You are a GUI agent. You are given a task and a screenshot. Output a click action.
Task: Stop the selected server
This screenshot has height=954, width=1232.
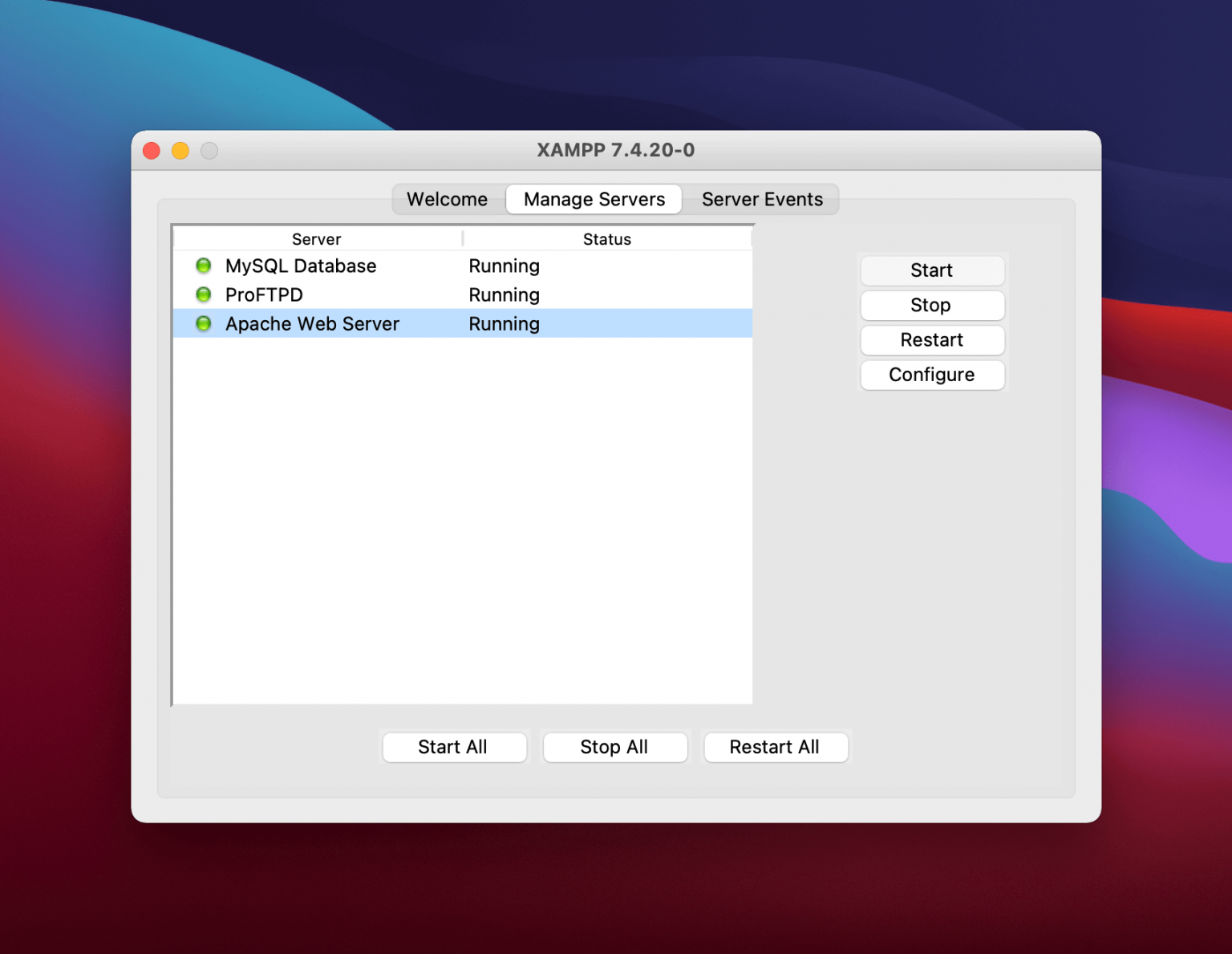tap(931, 305)
